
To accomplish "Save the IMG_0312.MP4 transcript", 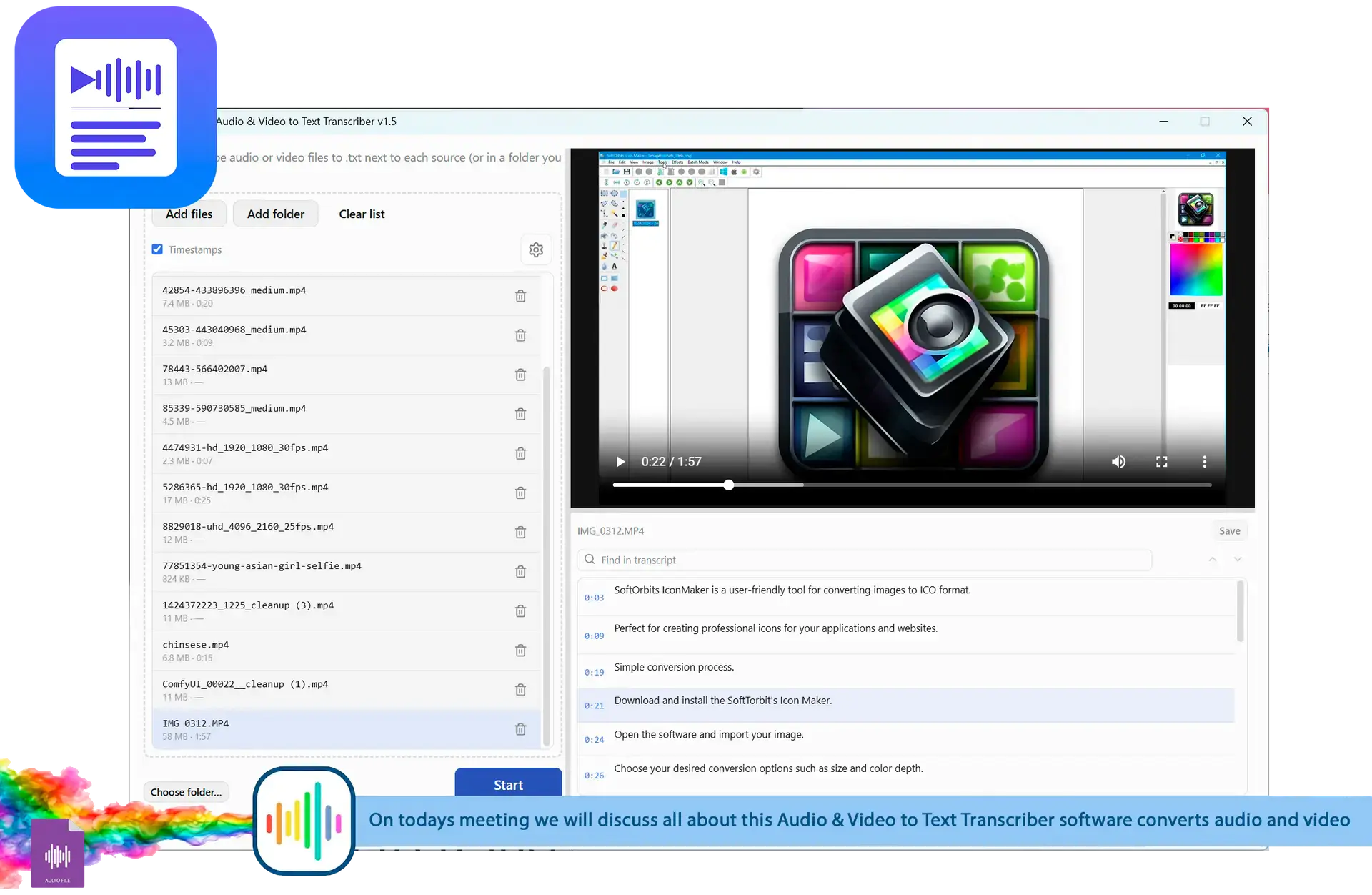I will click(x=1230, y=531).
